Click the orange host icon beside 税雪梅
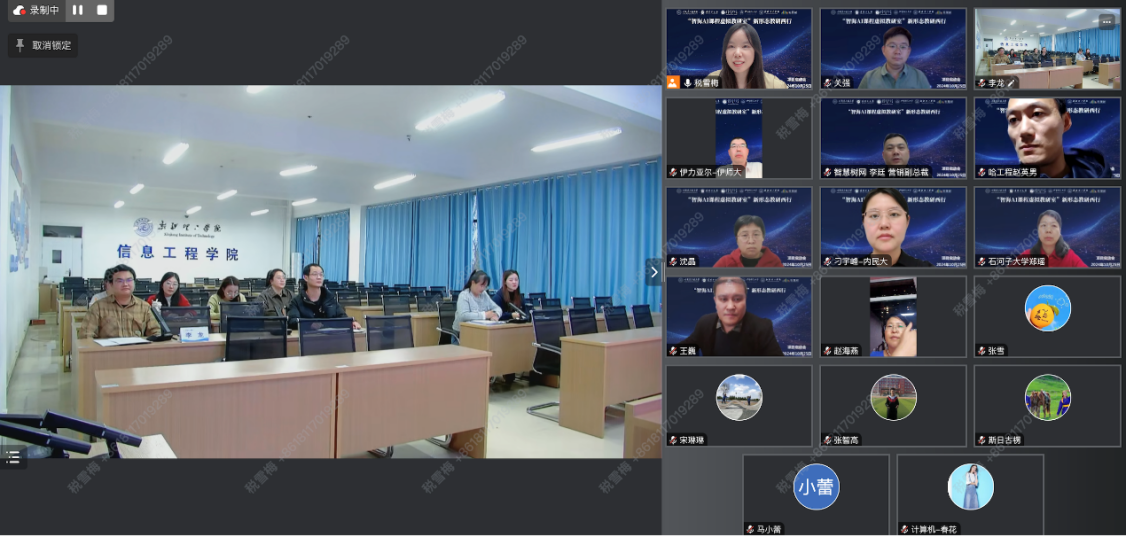Screen dimensions: 1126x537 click(673, 83)
